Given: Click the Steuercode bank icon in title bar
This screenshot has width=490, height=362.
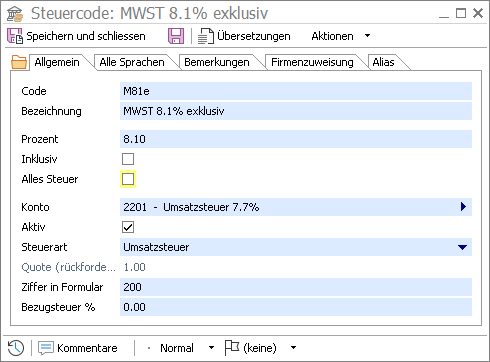Looking at the screenshot, I should 15,14.
